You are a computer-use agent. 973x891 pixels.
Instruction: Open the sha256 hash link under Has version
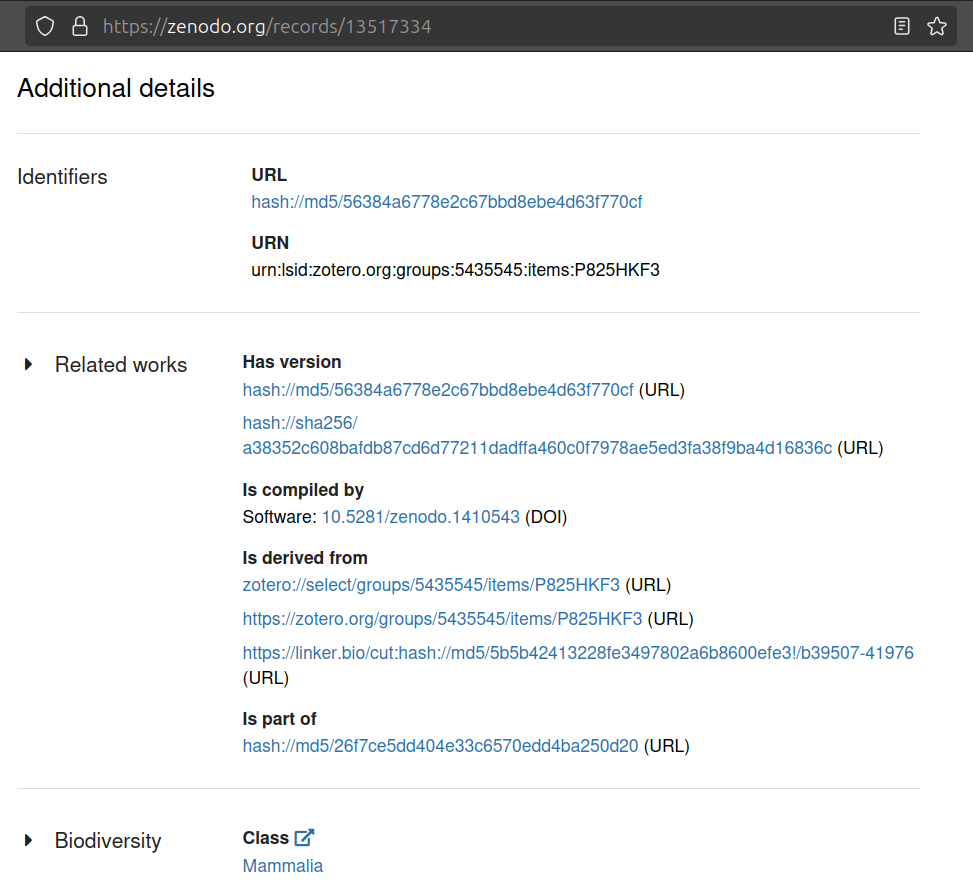(x=536, y=448)
